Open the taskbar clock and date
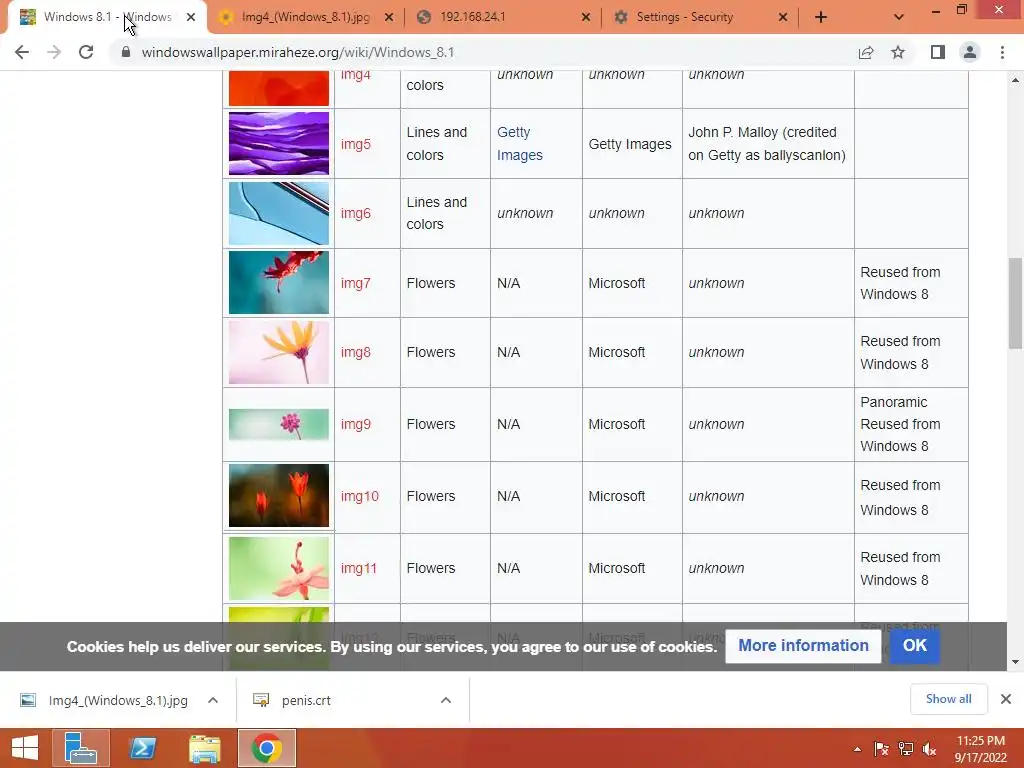 point(981,749)
